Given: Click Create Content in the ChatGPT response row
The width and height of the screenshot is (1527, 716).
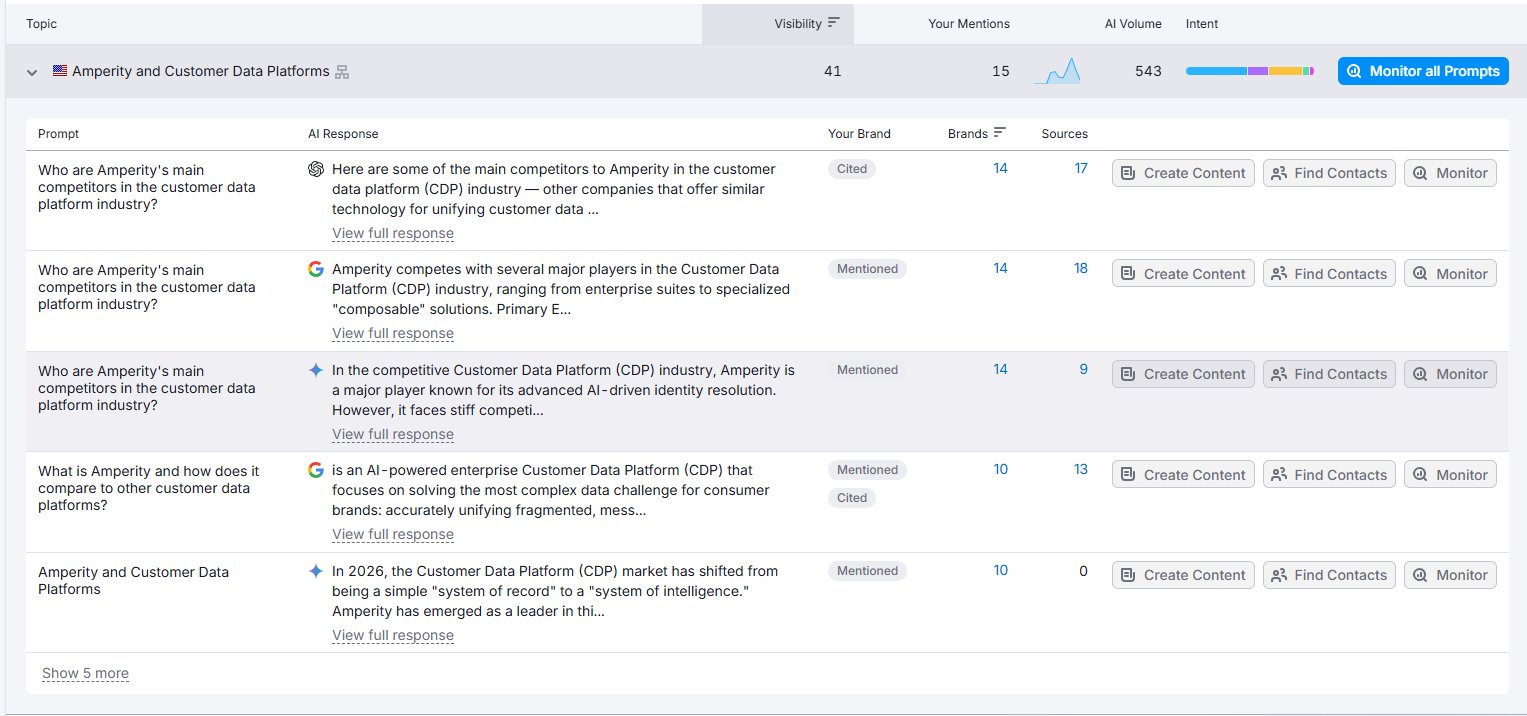Looking at the screenshot, I should click(1183, 173).
